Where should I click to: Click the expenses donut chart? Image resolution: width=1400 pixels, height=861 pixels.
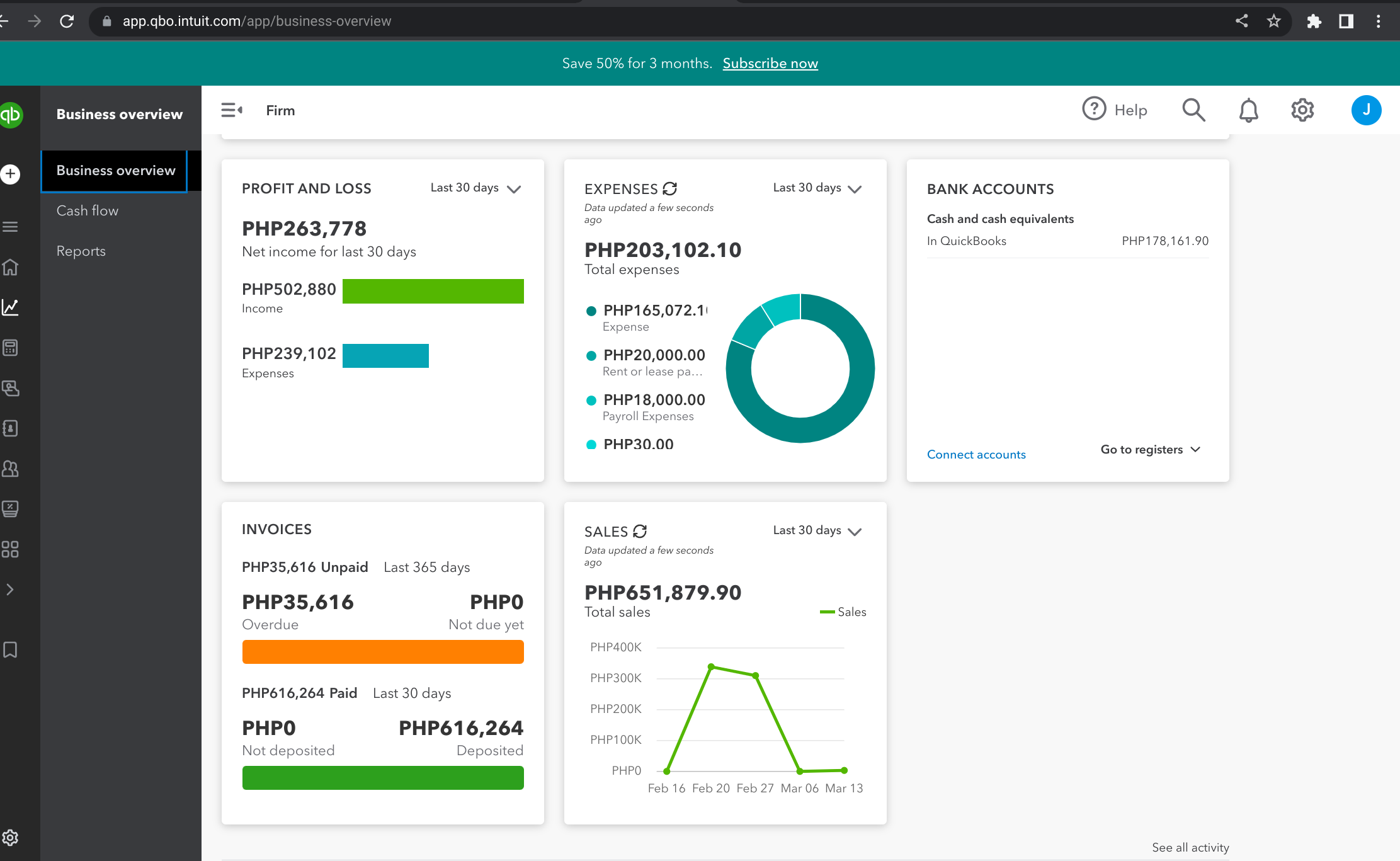click(x=800, y=368)
